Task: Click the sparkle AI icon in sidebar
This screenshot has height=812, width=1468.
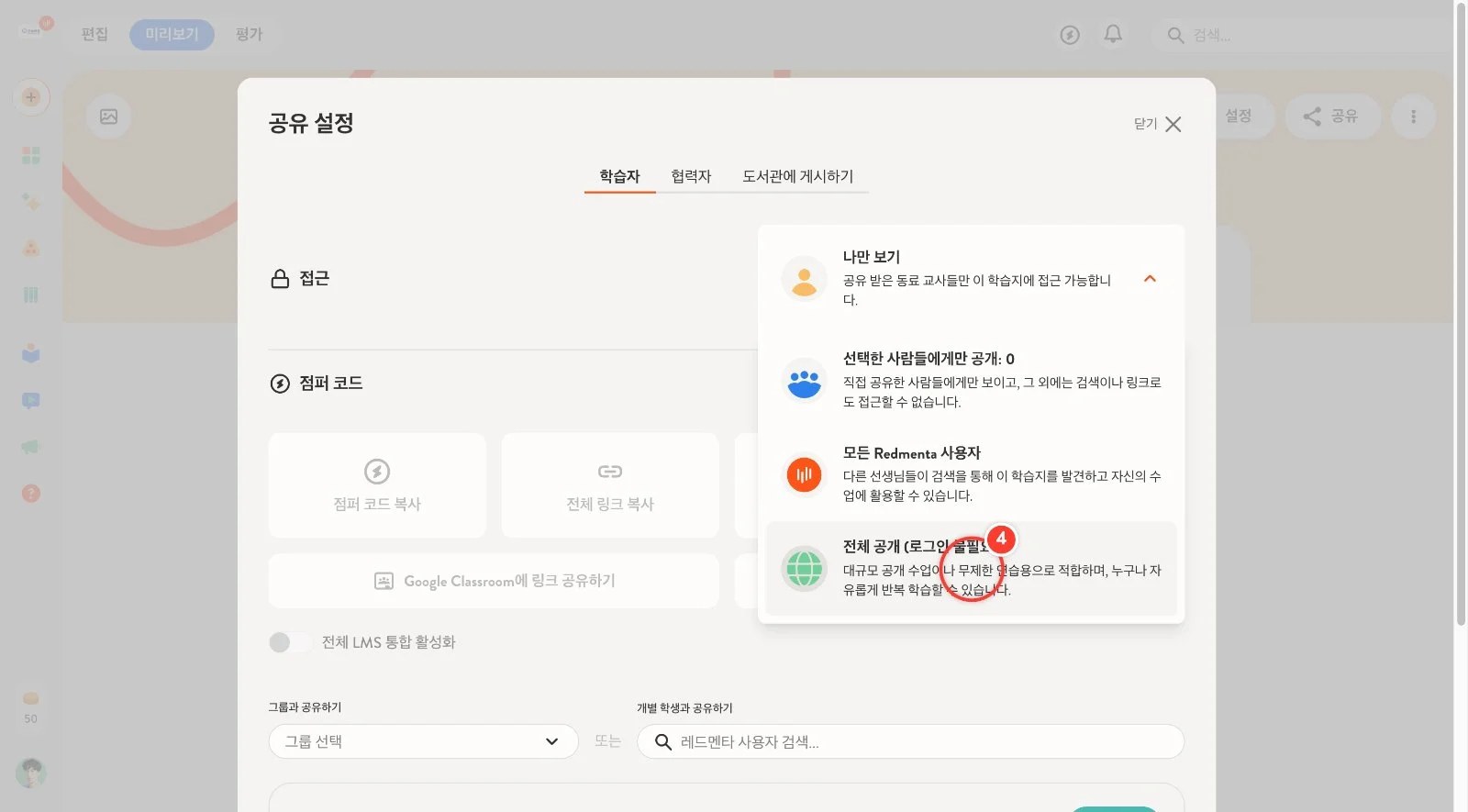Action: [x=31, y=202]
